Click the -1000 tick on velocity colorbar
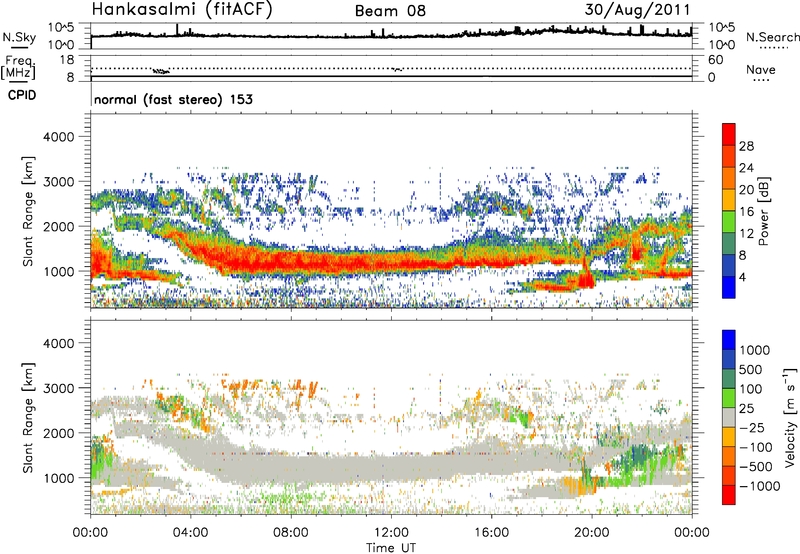This screenshot has height=554, width=800. (x=759, y=486)
